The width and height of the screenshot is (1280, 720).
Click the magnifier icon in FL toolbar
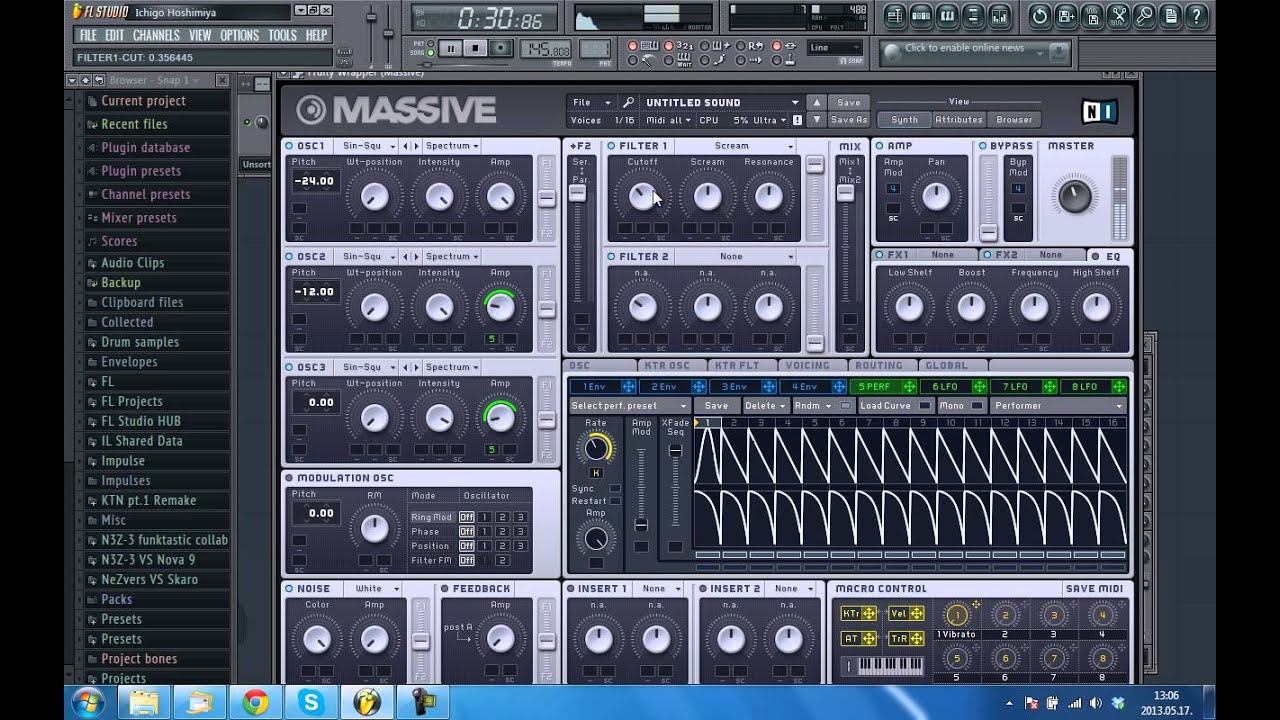1144,16
